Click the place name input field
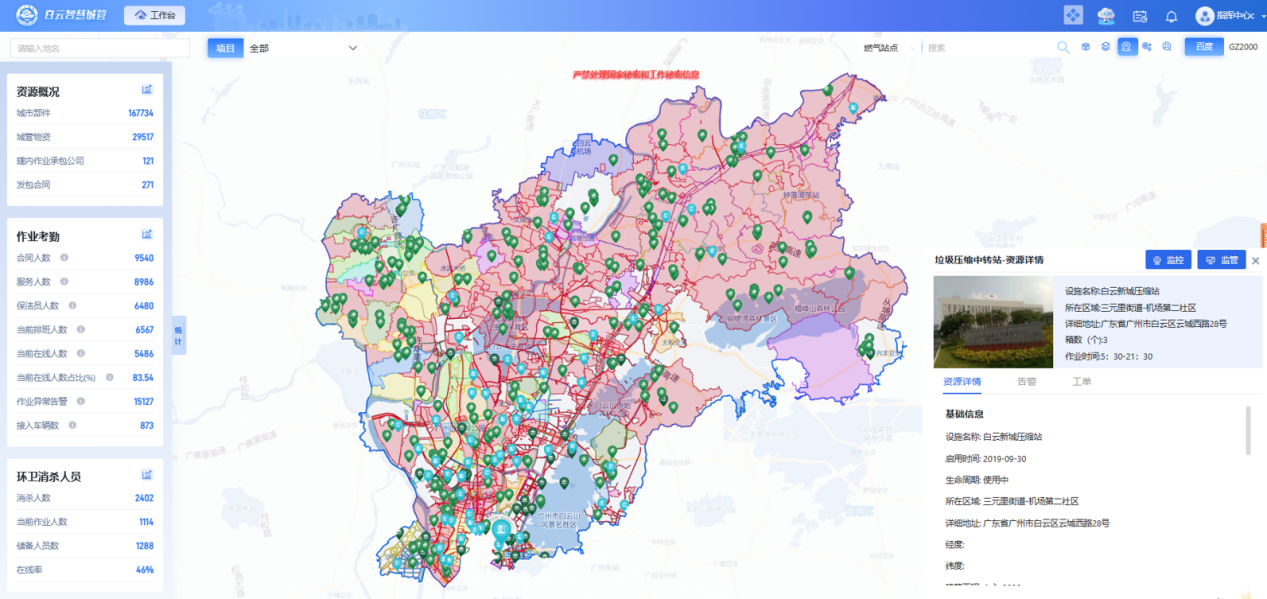This screenshot has height=599, width=1267. point(100,48)
